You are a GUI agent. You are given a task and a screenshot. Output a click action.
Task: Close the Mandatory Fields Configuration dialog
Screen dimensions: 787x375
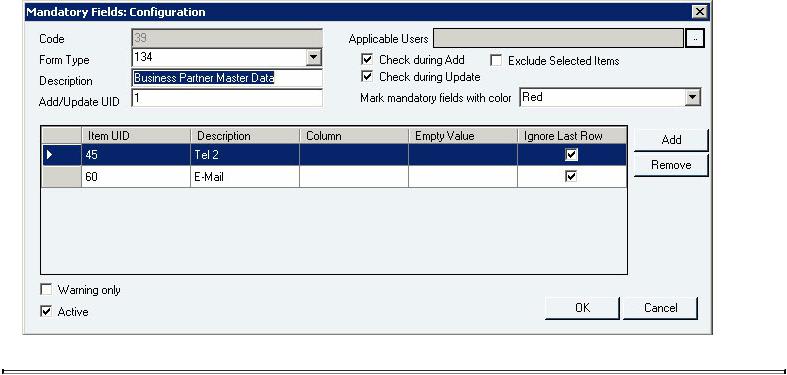(x=699, y=12)
